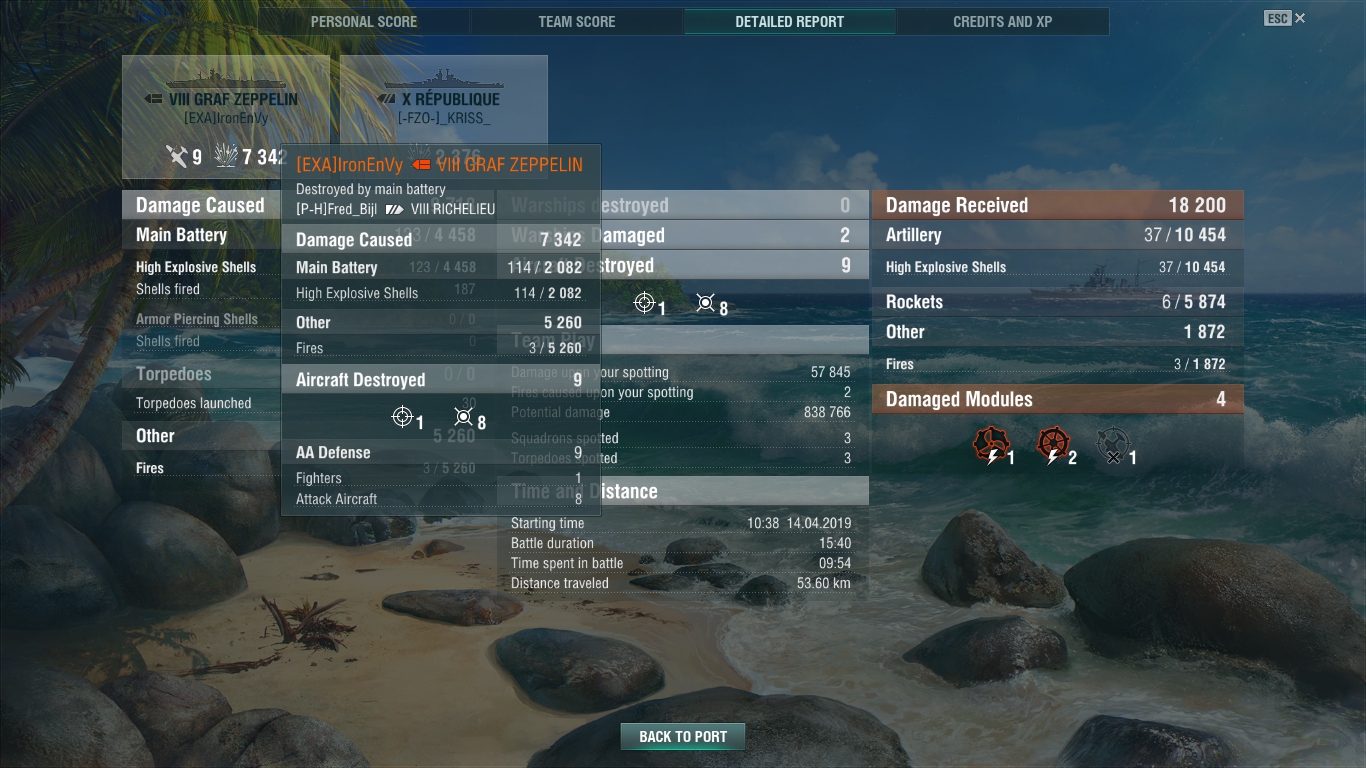The height and width of the screenshot is (768, 1366).
Task: Open the Personal Score tab
Action: (364, 22)
